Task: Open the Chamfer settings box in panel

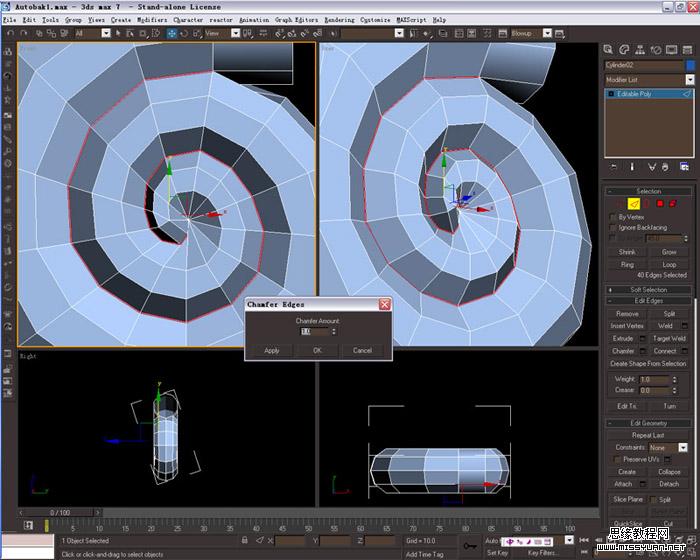Action: [x=643, y=351]
